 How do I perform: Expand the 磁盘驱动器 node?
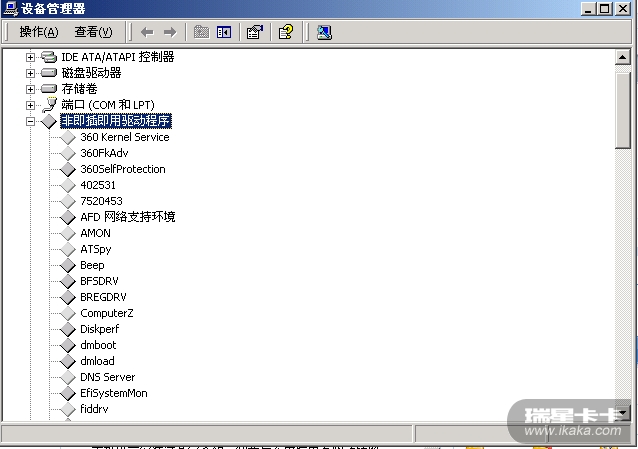[30, 73]
